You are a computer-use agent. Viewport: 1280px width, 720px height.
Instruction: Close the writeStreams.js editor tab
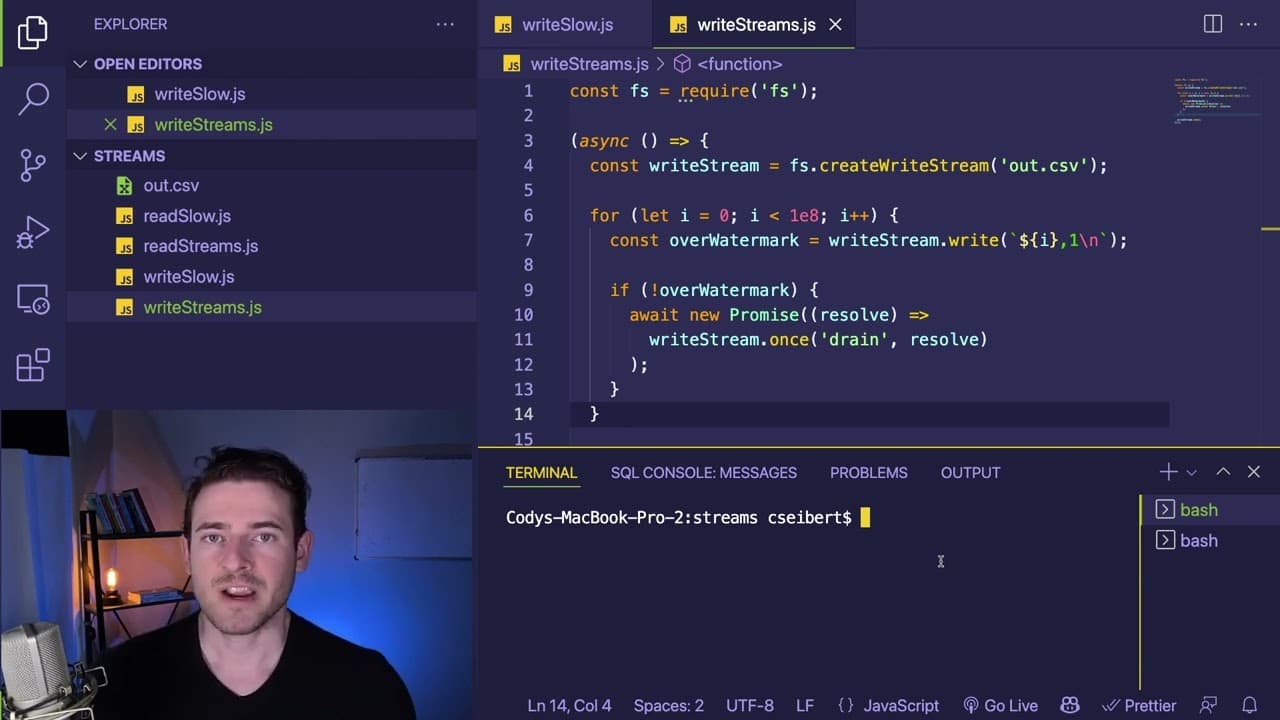(835, 25)
